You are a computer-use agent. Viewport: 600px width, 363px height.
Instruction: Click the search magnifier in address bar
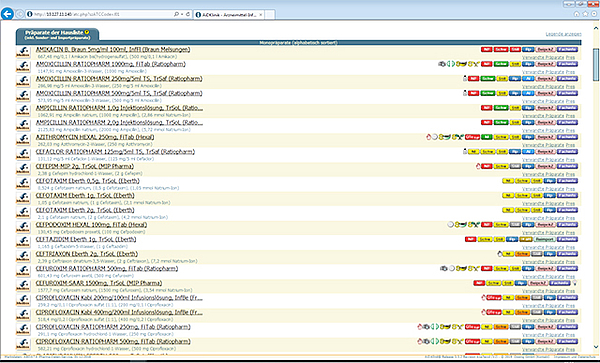point(176,14)
